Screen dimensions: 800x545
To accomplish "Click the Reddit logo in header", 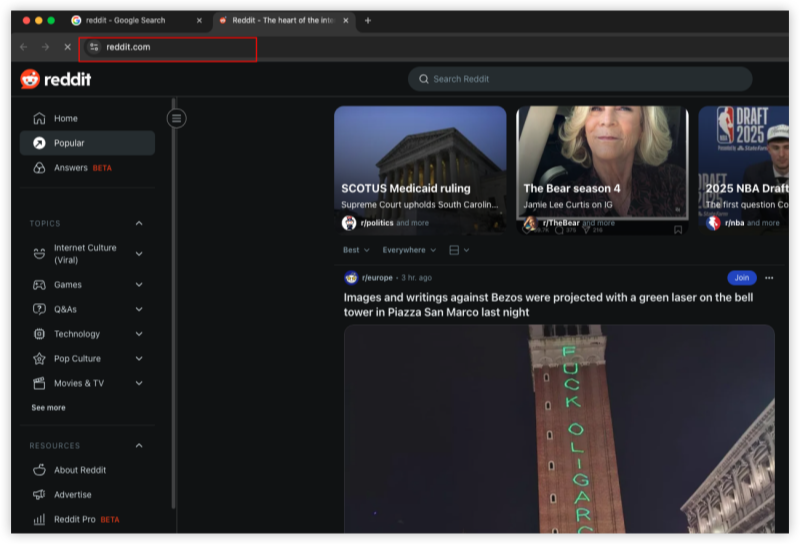I will [56, 79].
